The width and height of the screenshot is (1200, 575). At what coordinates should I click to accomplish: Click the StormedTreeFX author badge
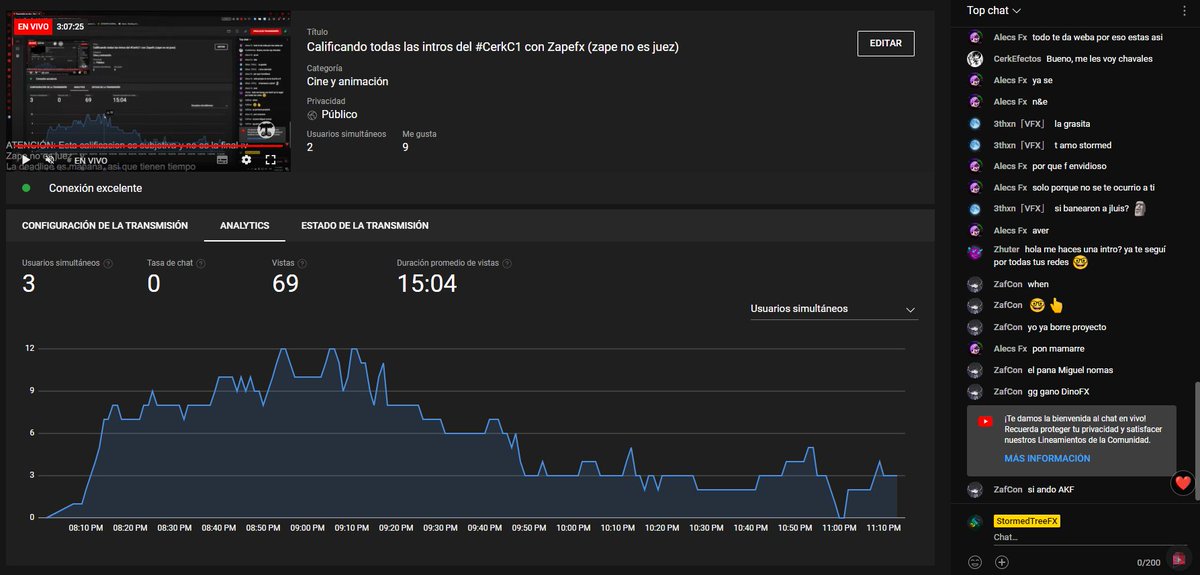click(1027, 522)
